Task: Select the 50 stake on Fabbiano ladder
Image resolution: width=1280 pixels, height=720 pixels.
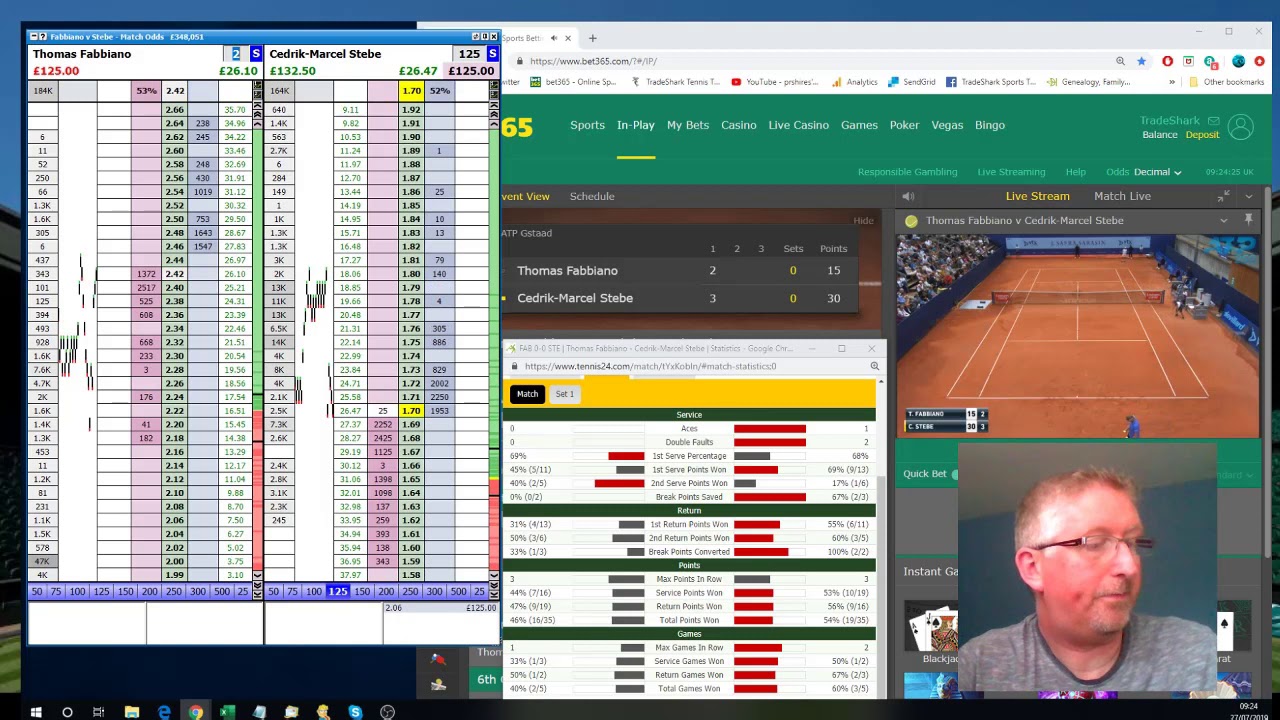Action: (x=37, y=592)
